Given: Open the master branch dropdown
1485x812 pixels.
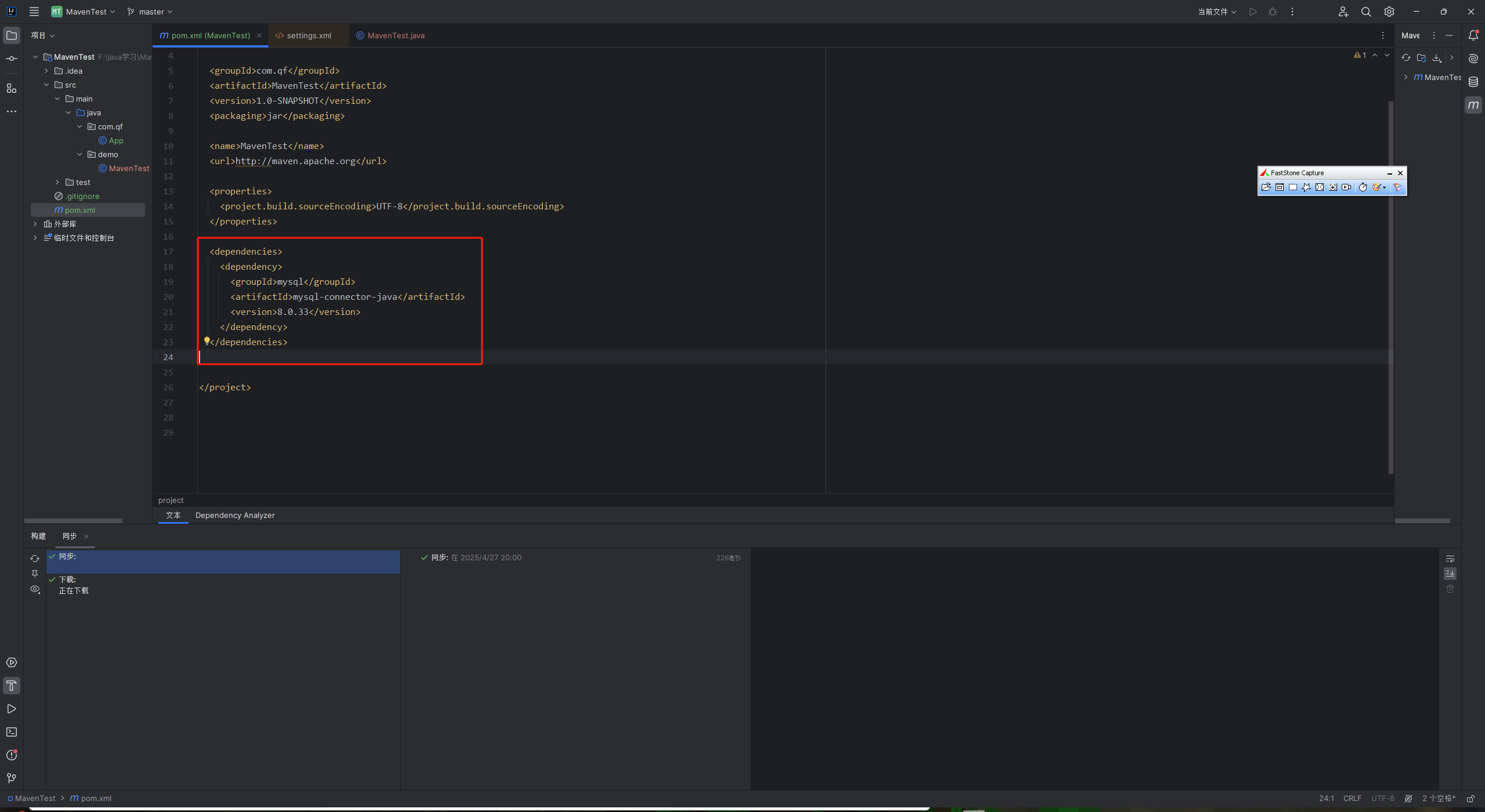Looking at the screenshot, I should click(149, 12).
